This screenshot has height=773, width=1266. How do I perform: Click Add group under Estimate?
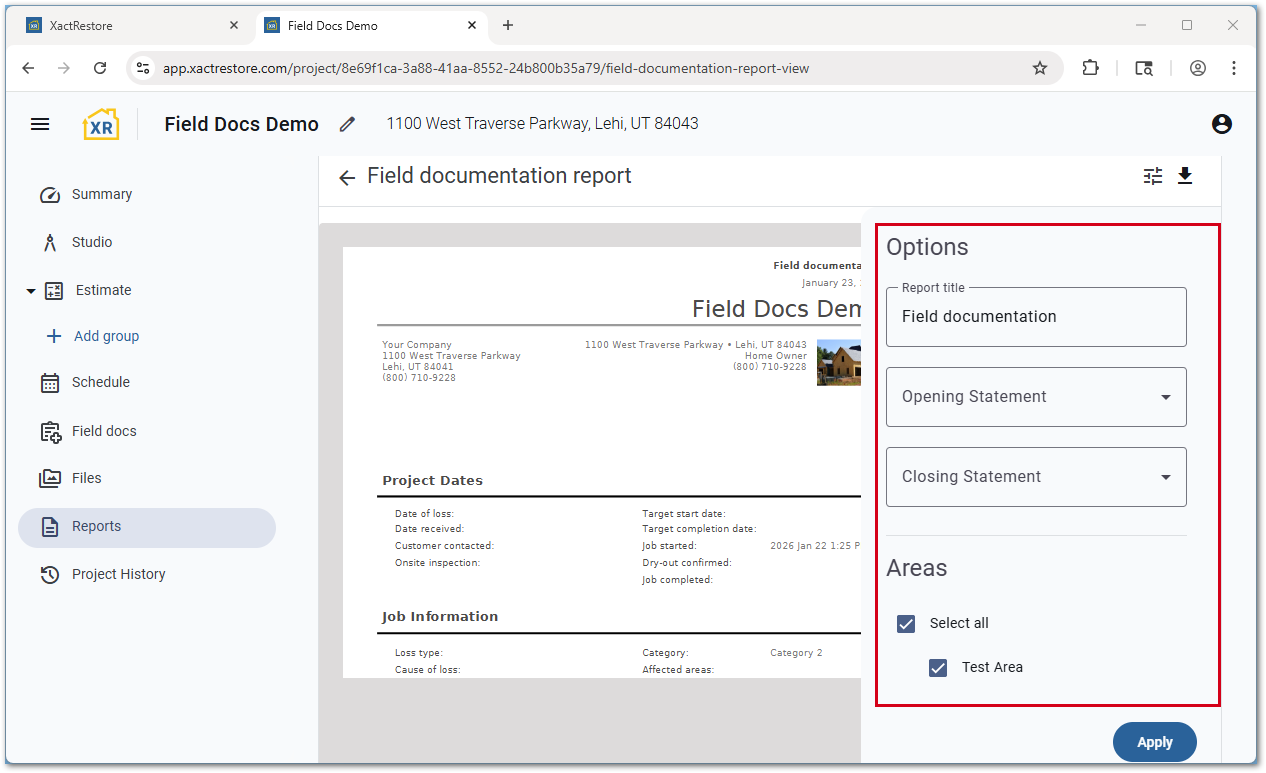pos(106,336)
